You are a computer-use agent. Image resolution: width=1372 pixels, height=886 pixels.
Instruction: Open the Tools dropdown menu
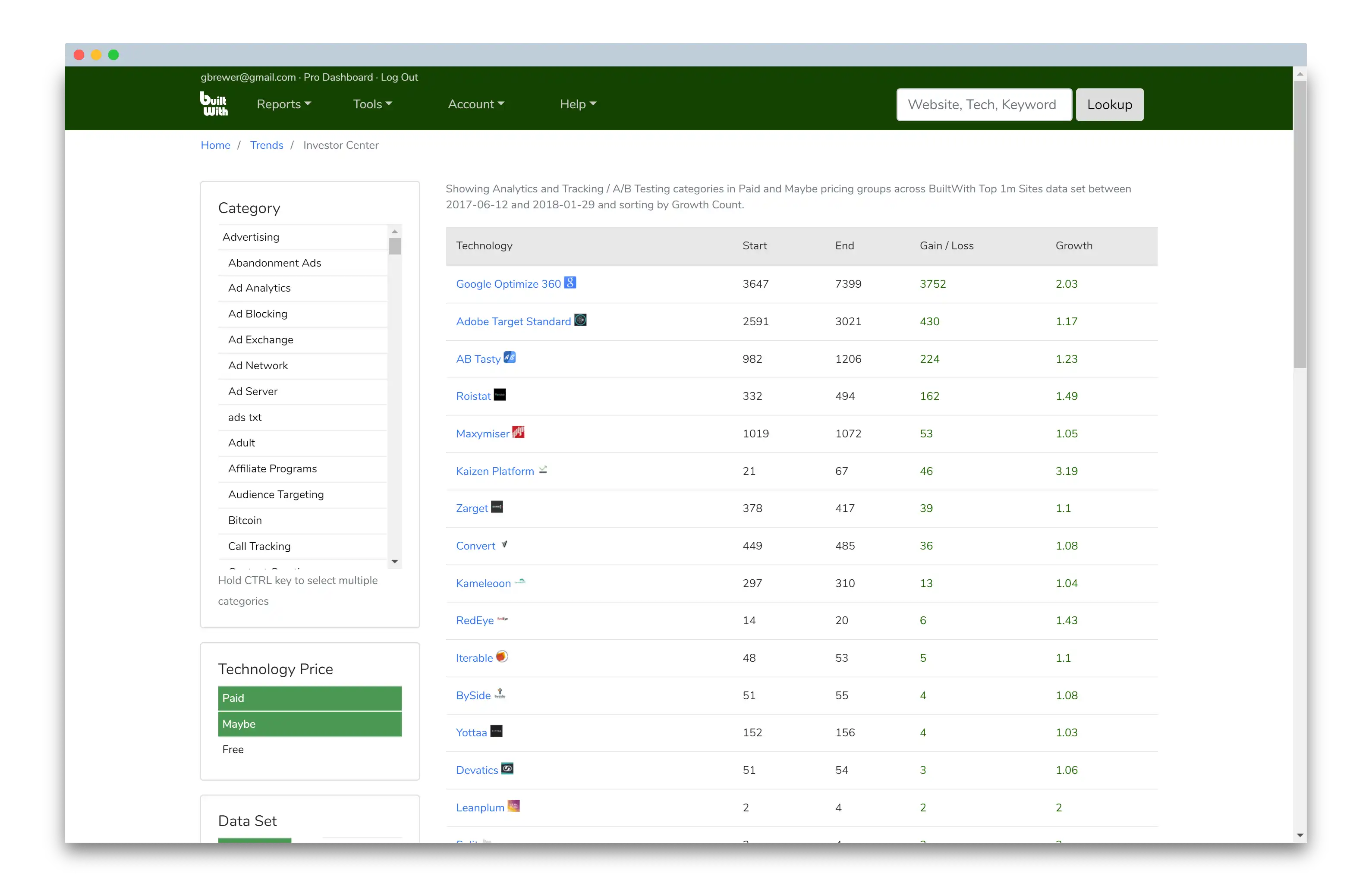point(372,104)
